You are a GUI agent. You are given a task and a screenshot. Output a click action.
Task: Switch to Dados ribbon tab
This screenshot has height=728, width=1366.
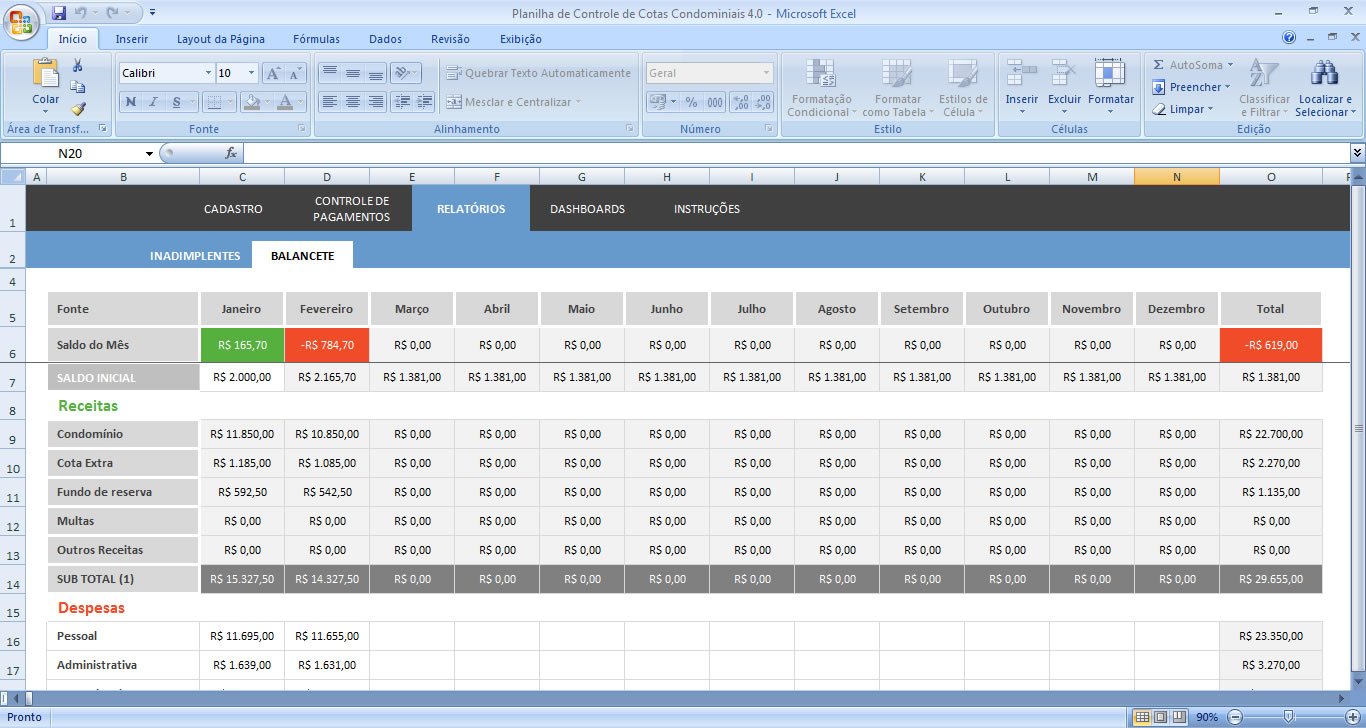click(x=385, y=39)
